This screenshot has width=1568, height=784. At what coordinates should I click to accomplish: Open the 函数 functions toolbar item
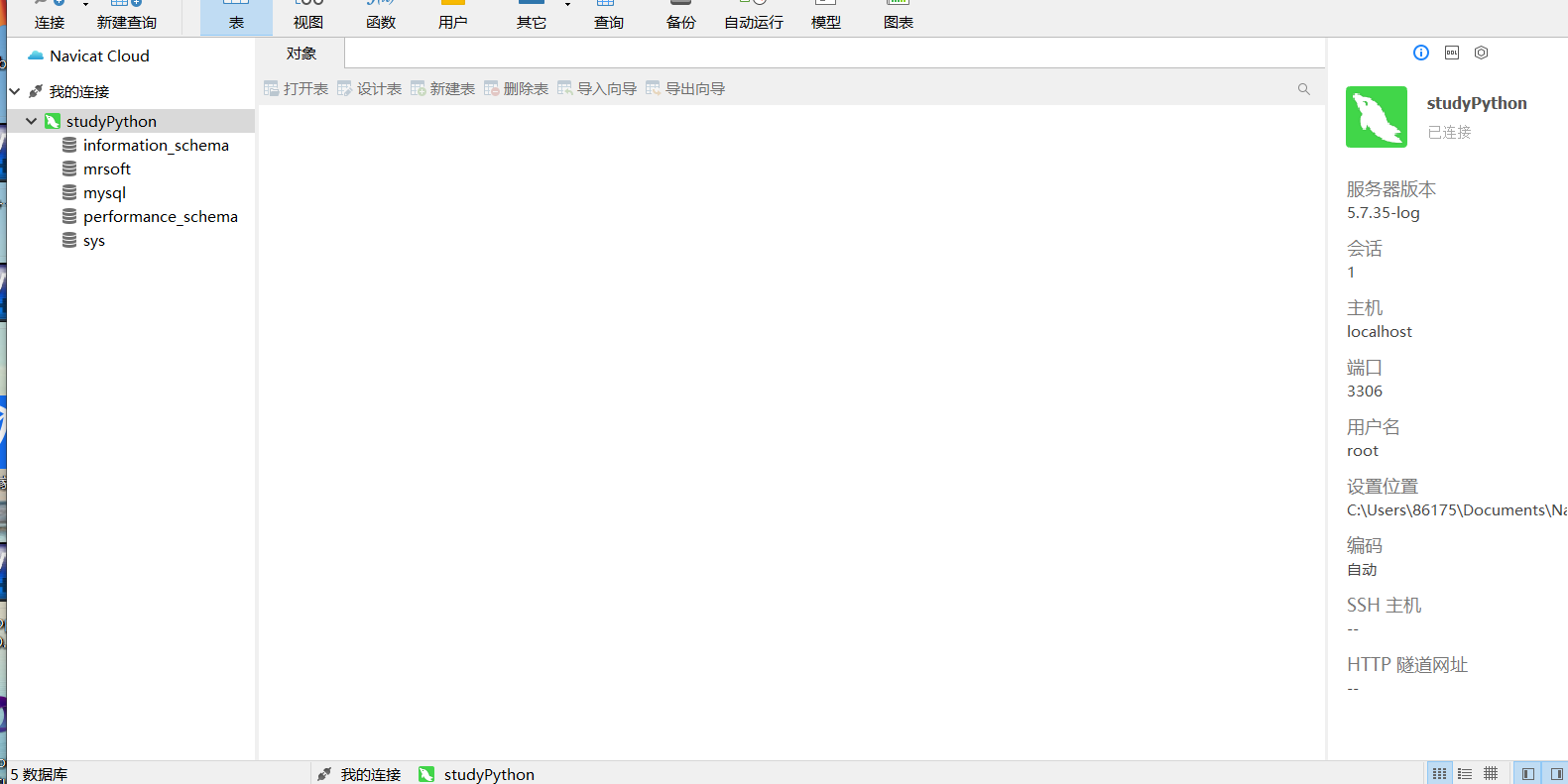pyautogui.click(x=381, y=16)
